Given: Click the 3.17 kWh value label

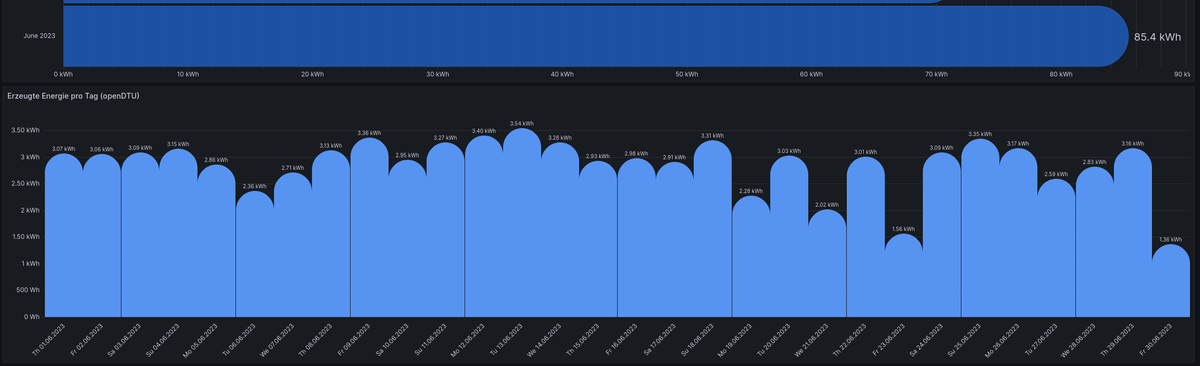Looking at the screenshot, I should 1018,144.
